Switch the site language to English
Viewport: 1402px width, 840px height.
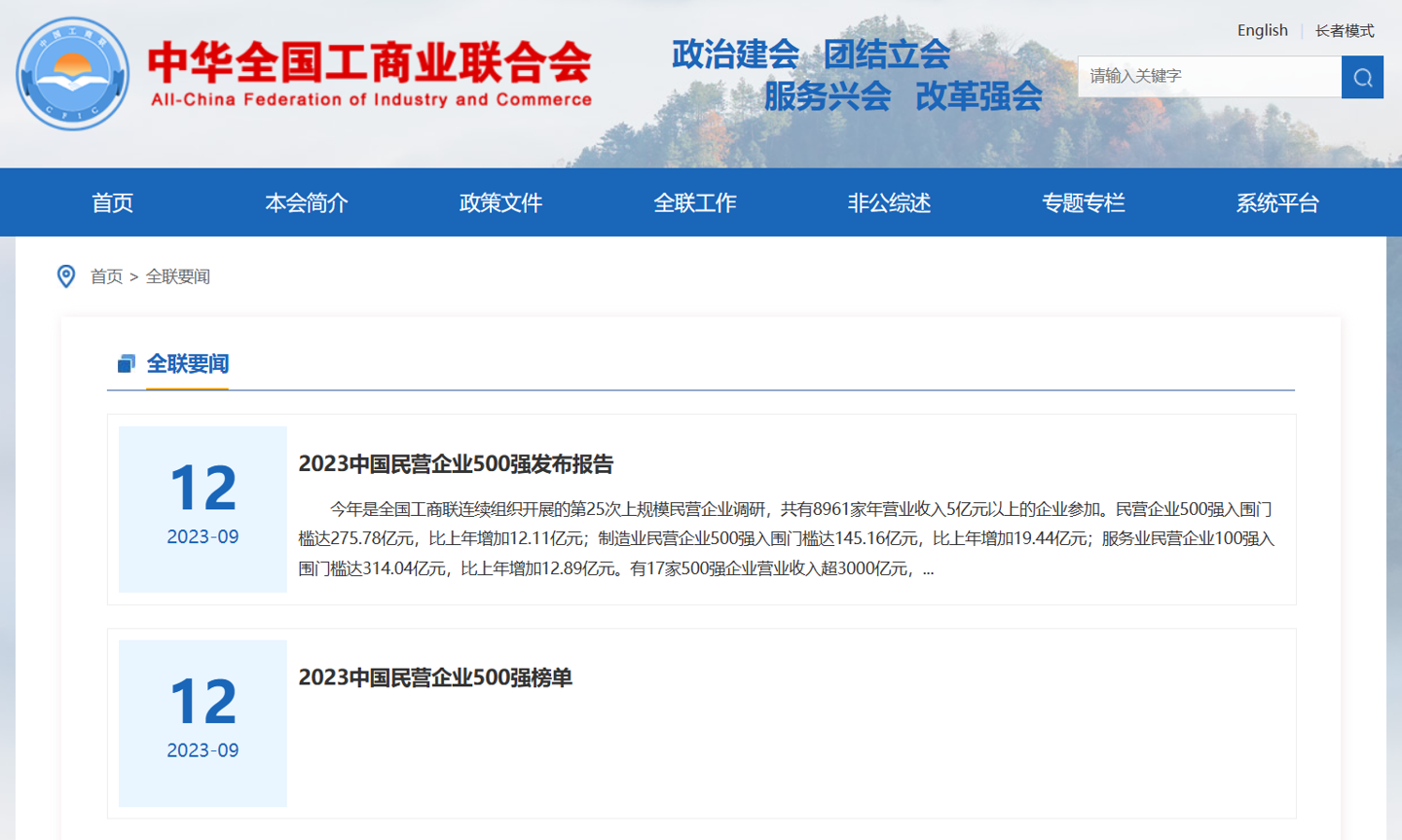pyautogui.click(x=1262, y=30)
